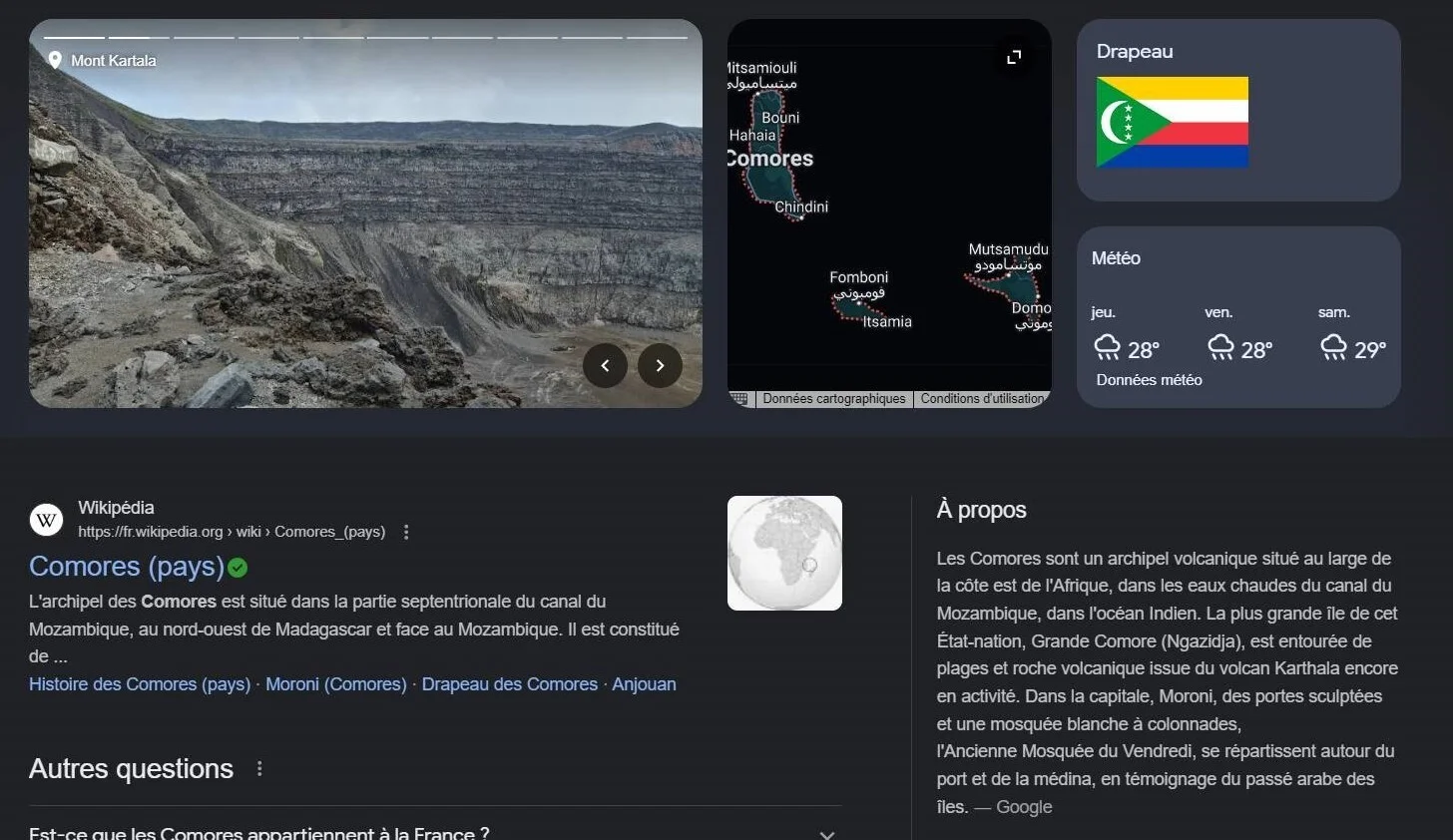Click the Hahaia label on the map
Viewport: 1453px width, 840px height.
[752, 136]
